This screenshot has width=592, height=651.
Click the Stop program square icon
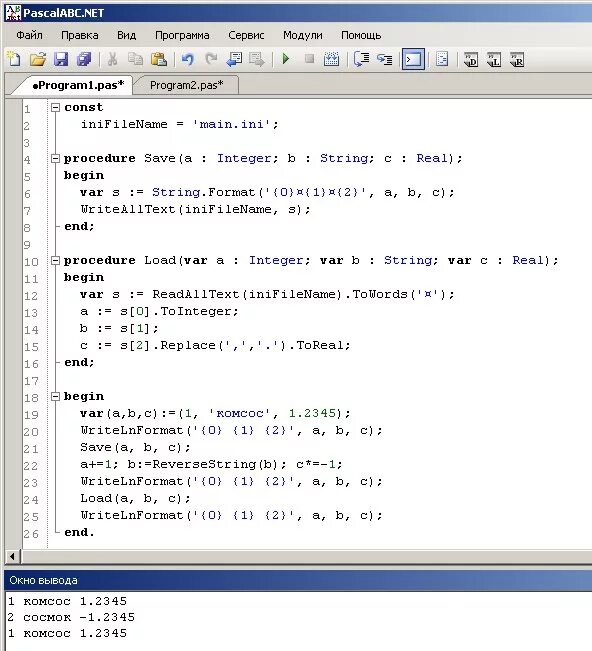click(x=309, y=59)
